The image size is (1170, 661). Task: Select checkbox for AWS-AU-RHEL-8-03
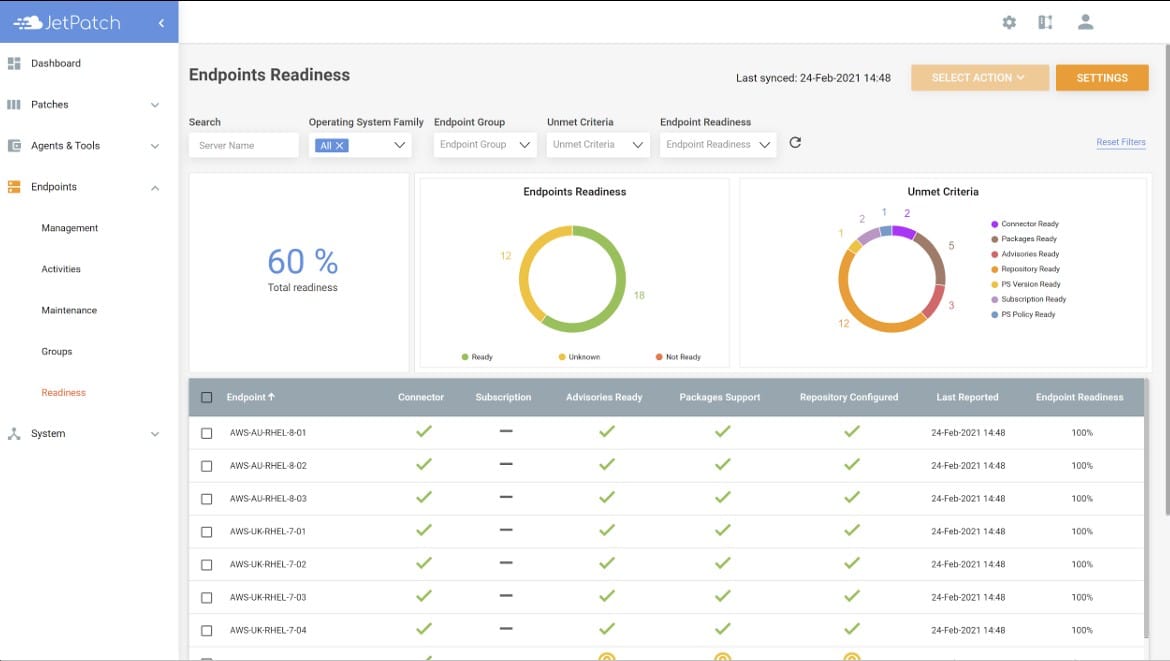207,499
